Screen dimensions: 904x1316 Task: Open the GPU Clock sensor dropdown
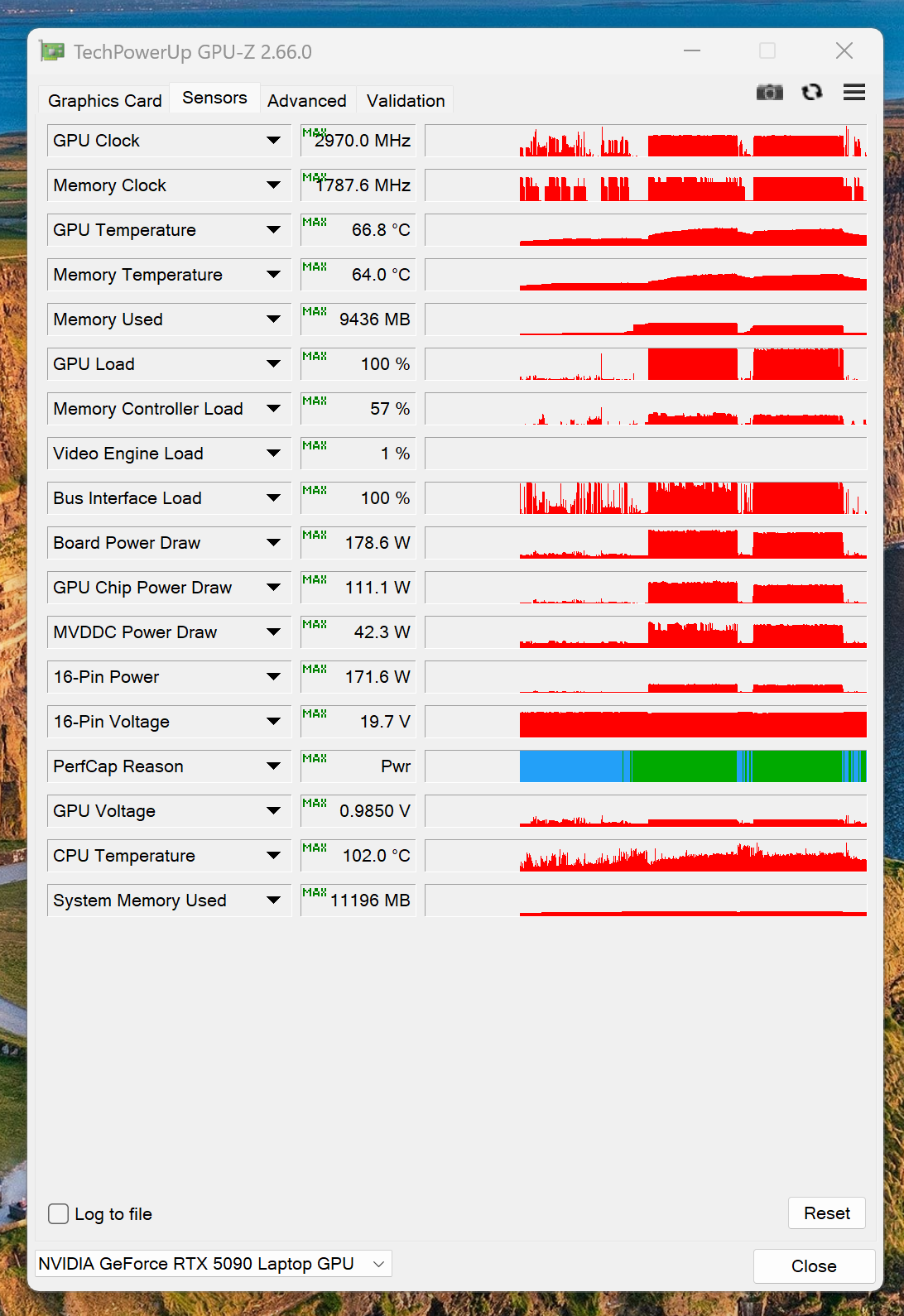[273, 141]
